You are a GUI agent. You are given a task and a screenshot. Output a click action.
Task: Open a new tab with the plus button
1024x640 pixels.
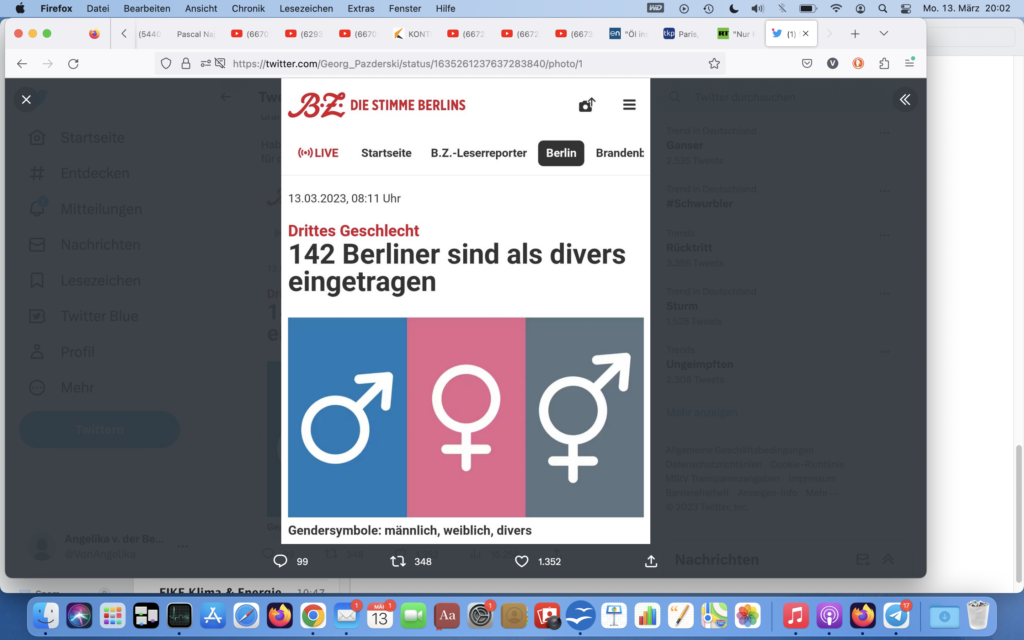[855, 33]
